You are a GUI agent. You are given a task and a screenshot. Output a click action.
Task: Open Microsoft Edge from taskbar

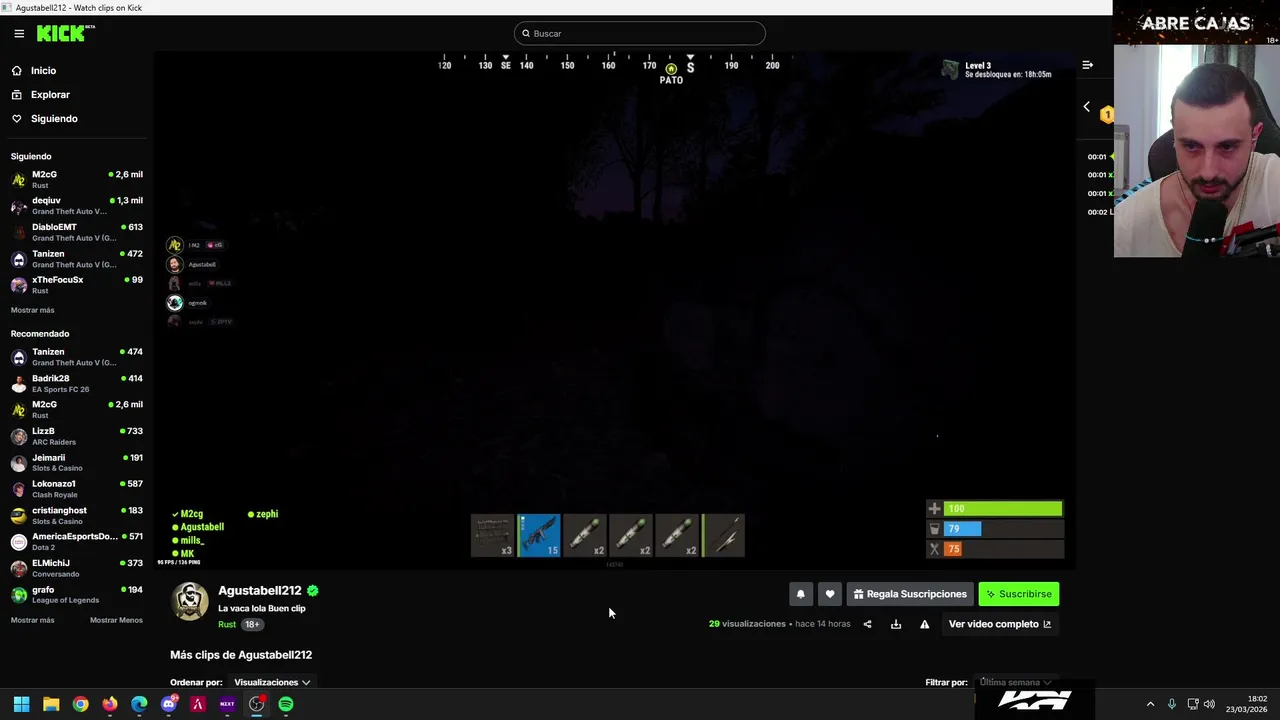[139, 704]
